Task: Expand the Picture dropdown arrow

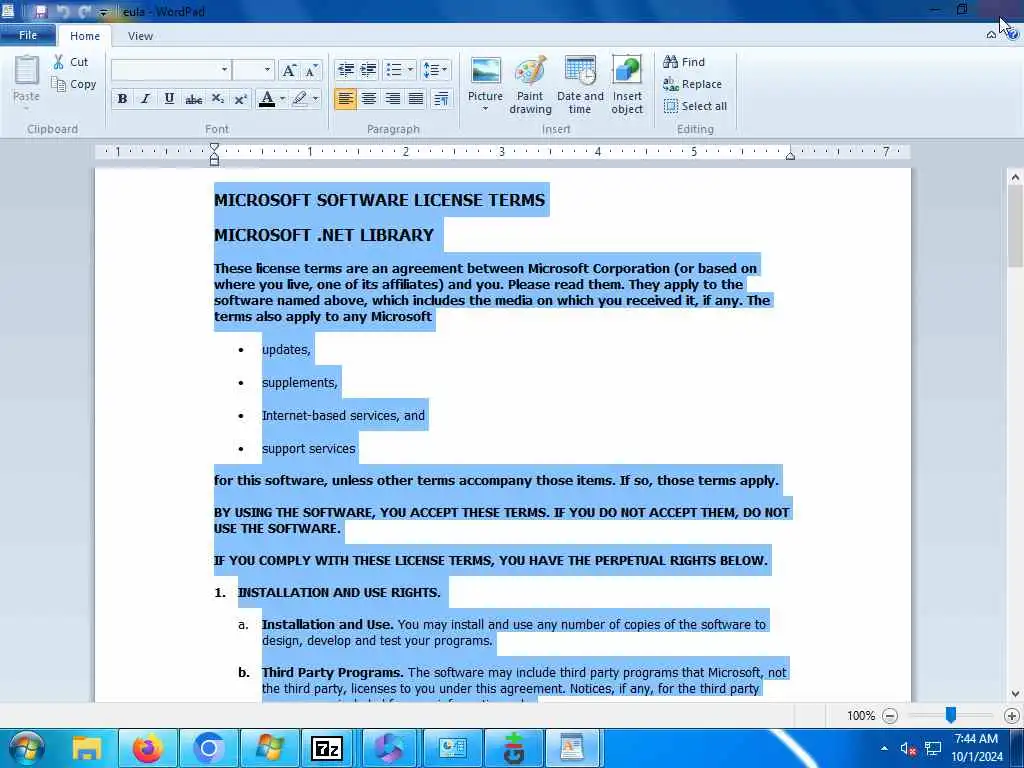Action: [x=485, y=109]
